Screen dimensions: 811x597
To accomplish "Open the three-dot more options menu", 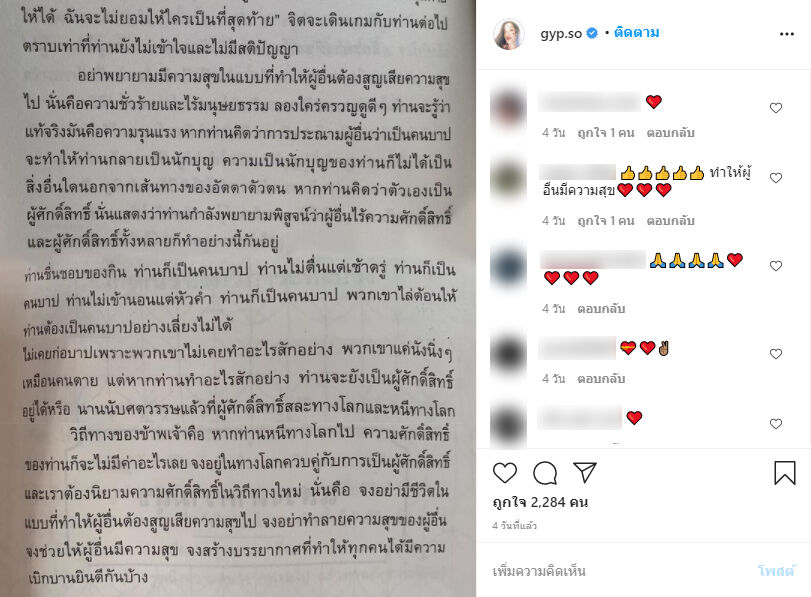I will pyautogui.click(x=787, y=34).
